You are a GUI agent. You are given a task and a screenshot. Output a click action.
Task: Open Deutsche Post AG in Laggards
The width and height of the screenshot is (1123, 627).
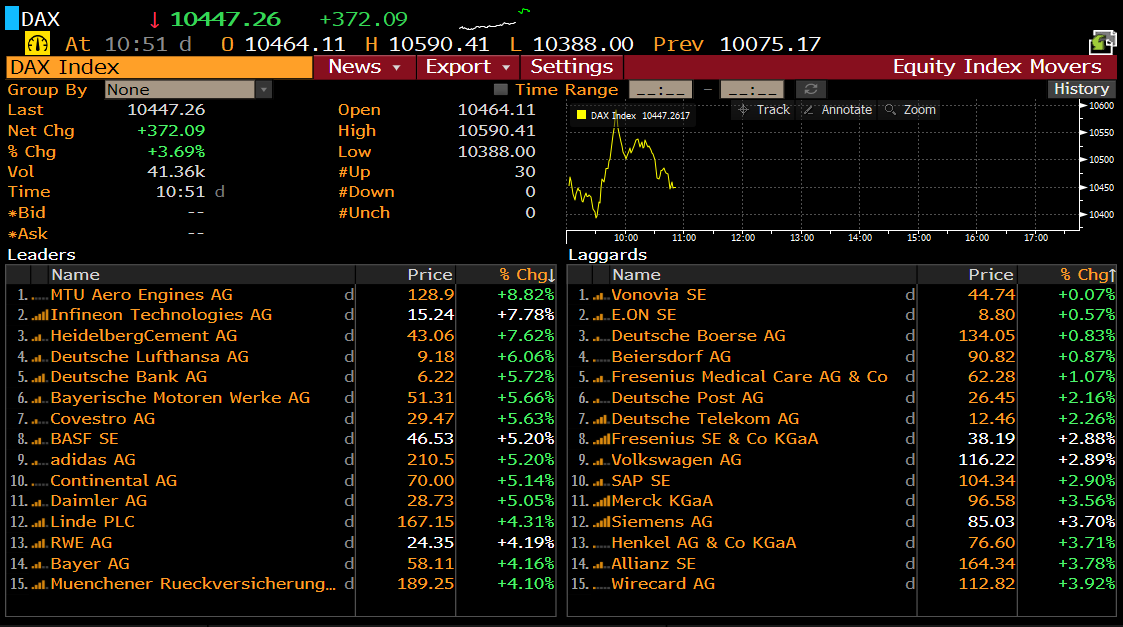pyautogui.click(x=688, y=398)
